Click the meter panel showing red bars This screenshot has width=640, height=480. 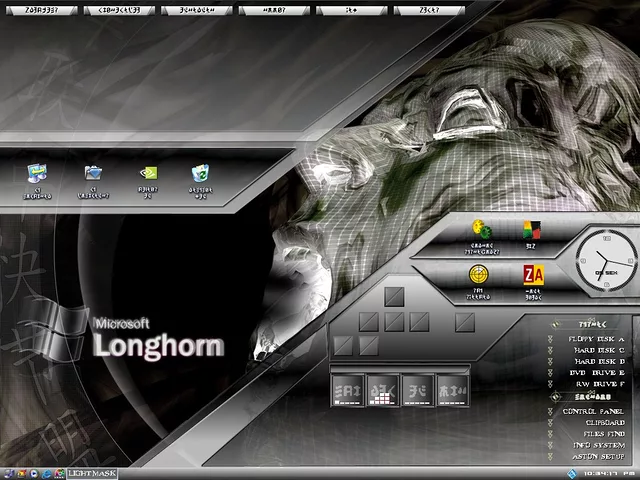point(383,391)
